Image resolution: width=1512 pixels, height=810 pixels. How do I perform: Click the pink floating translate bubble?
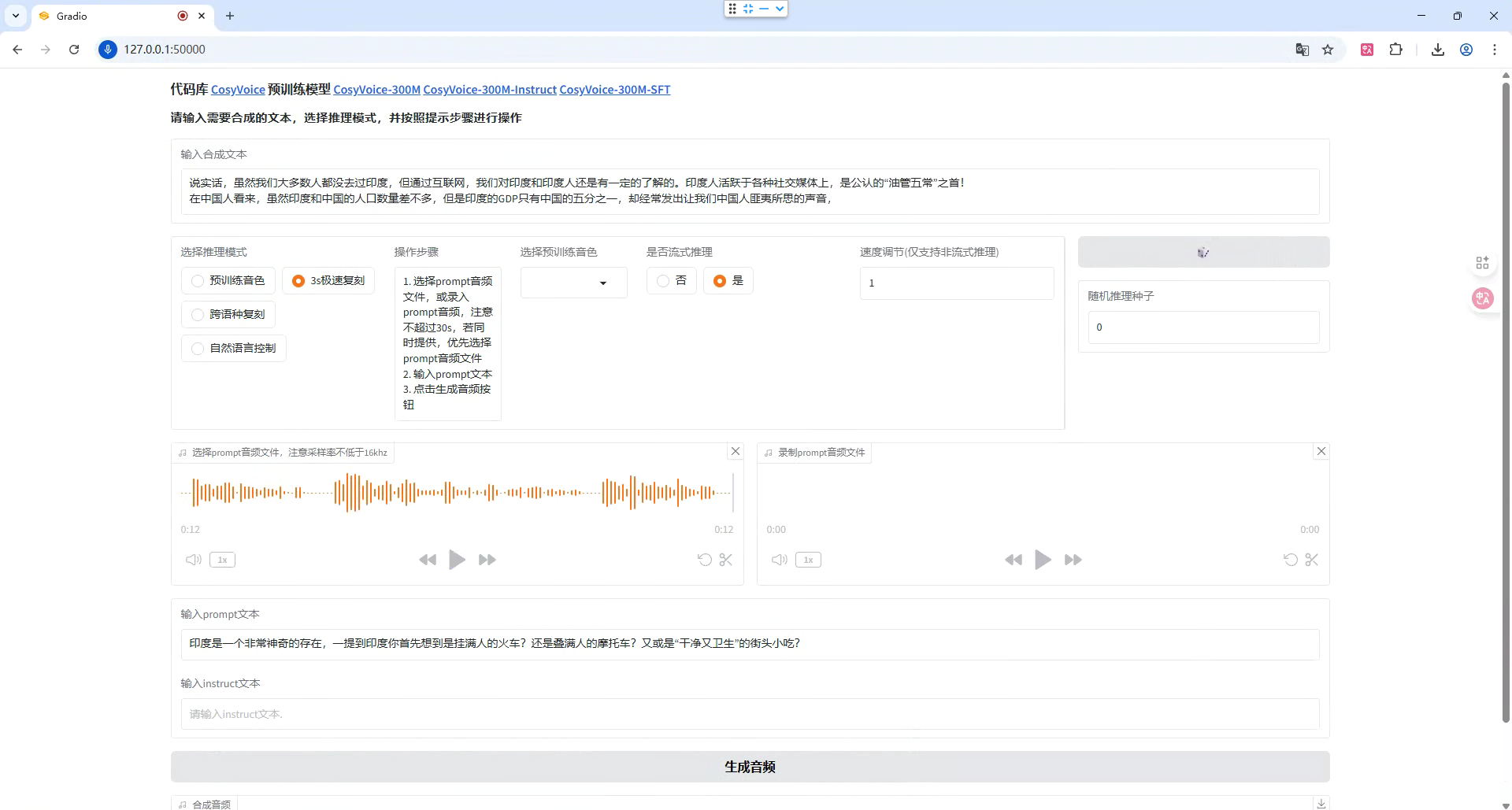(1483, 298)
